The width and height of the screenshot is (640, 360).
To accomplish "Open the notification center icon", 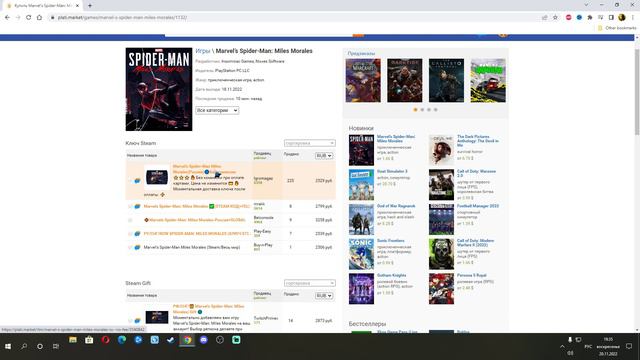I will coord(629,347).
